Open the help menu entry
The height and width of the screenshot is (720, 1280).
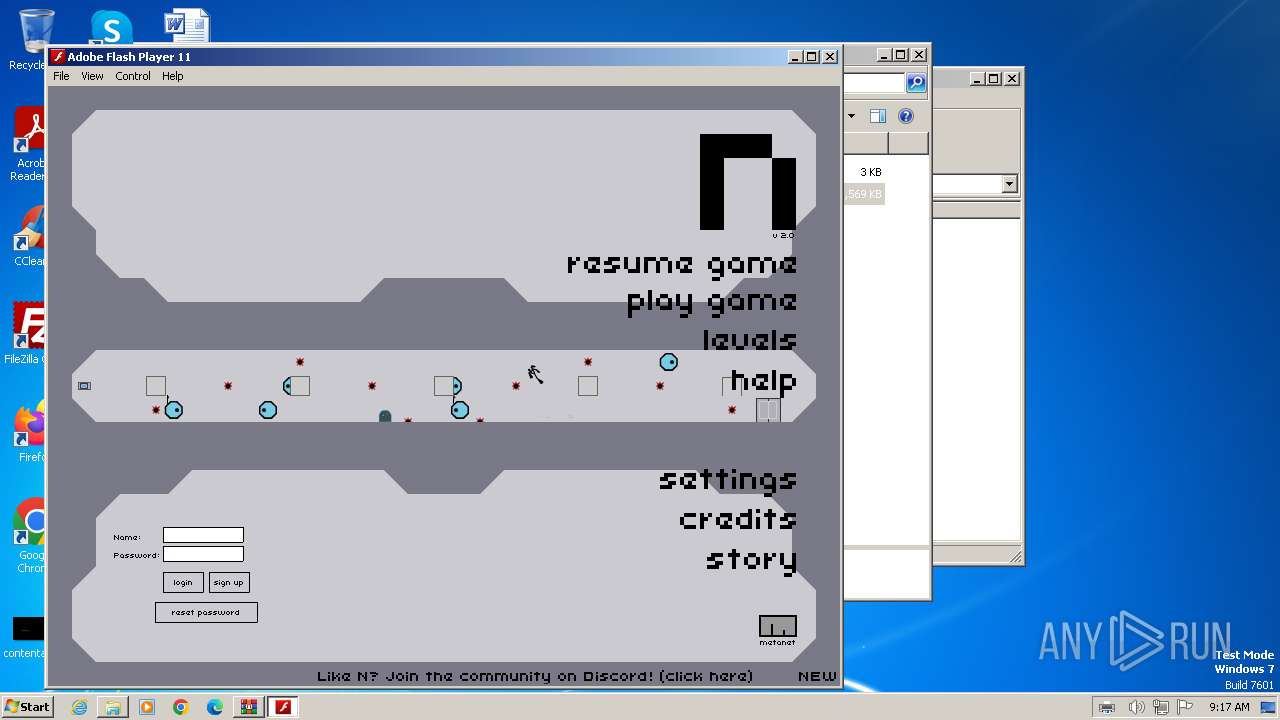click(764, 381)
